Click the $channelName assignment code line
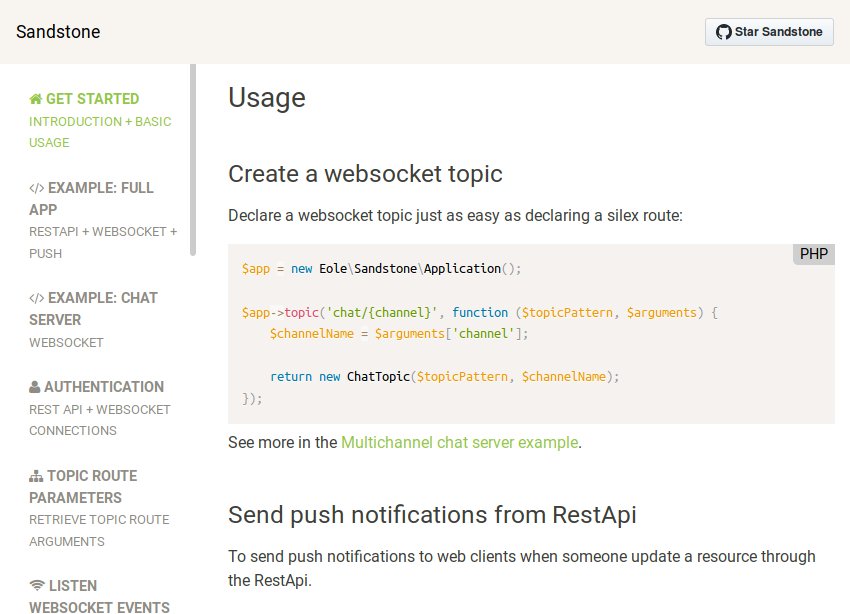 [398, 334]
